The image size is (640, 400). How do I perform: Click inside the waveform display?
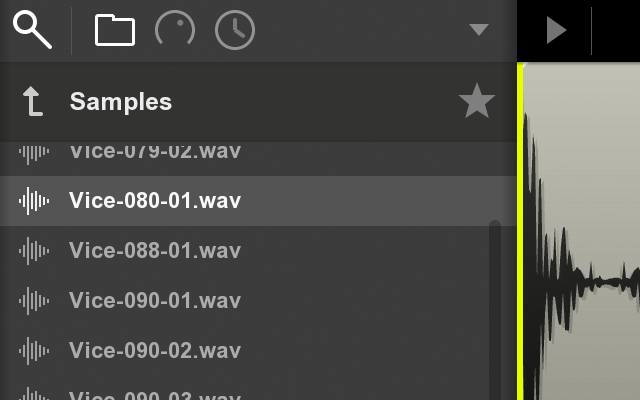pyautogui.click(x=582, y=231)
